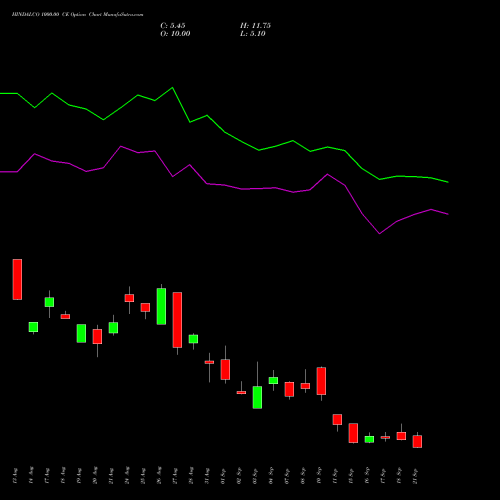500x500 pixels.
Task: Click the 14 Aug date label
Action: click(31, 475)
